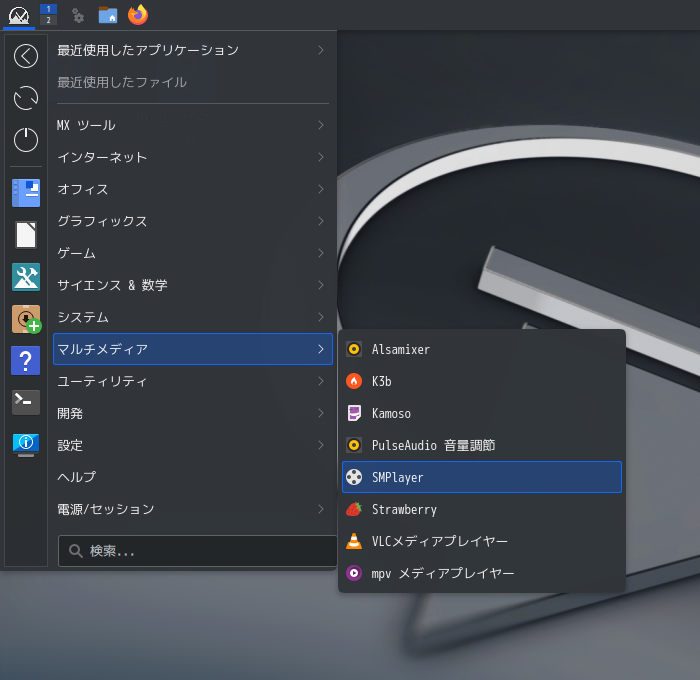The width and height of the screenshot is (700, 680).
Task: Launch the package installer icon with plus
Action: [26, 319]
